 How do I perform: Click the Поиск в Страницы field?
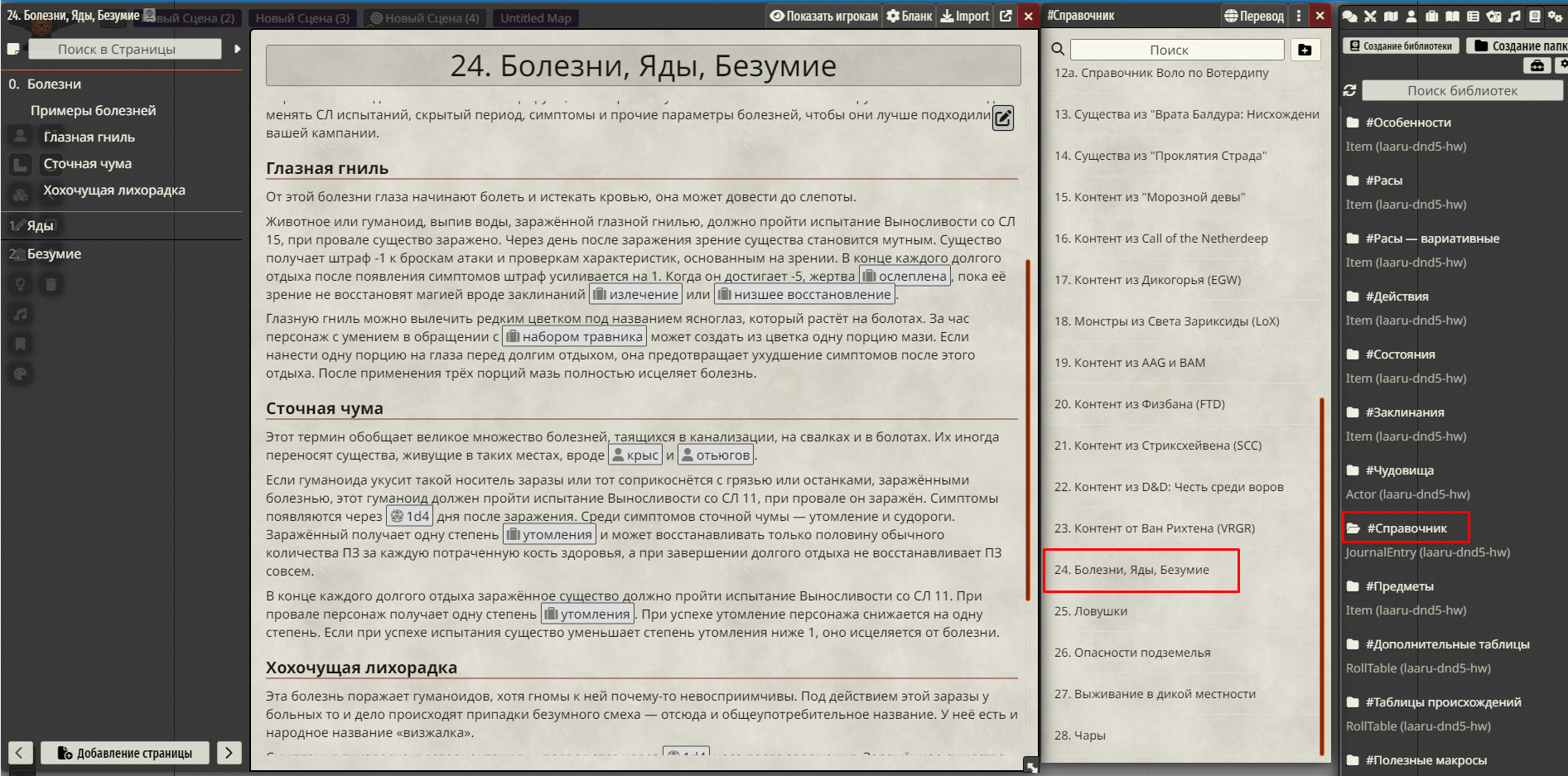125,49
